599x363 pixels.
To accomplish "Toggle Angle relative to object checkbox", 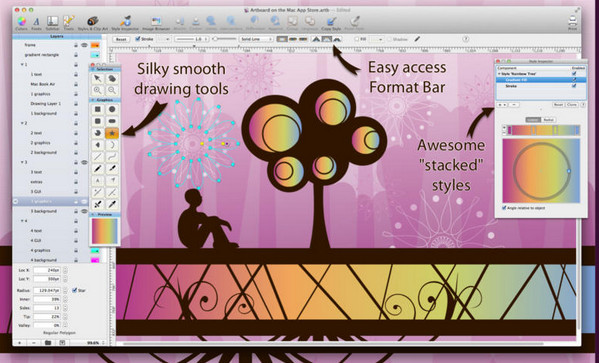I will click(504, 208).
